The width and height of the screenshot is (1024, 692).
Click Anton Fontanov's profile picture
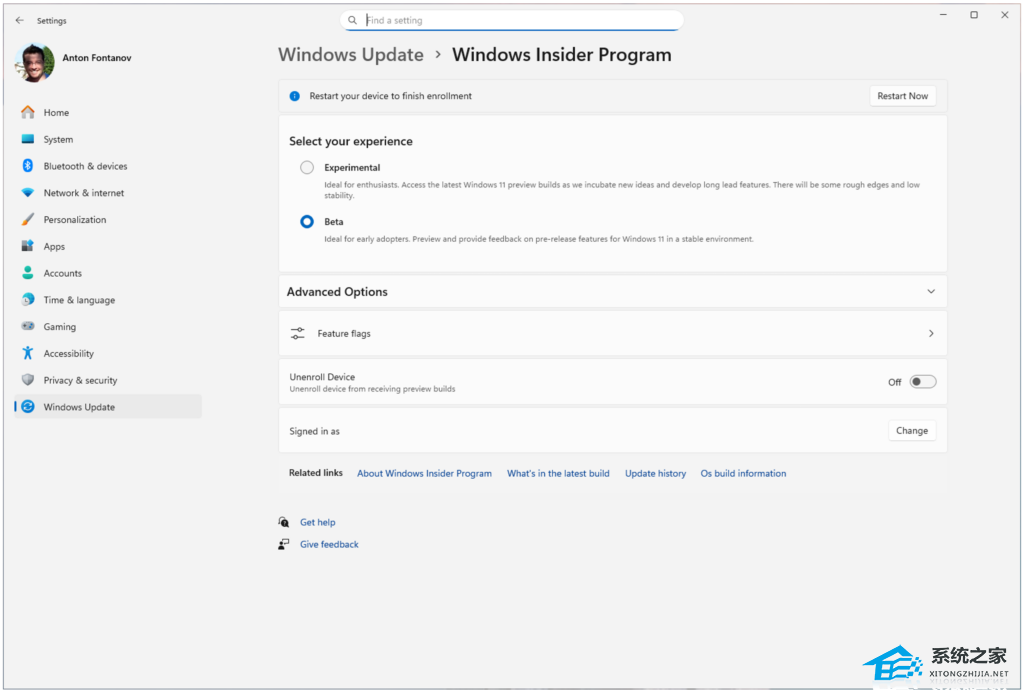coord(35,63)
